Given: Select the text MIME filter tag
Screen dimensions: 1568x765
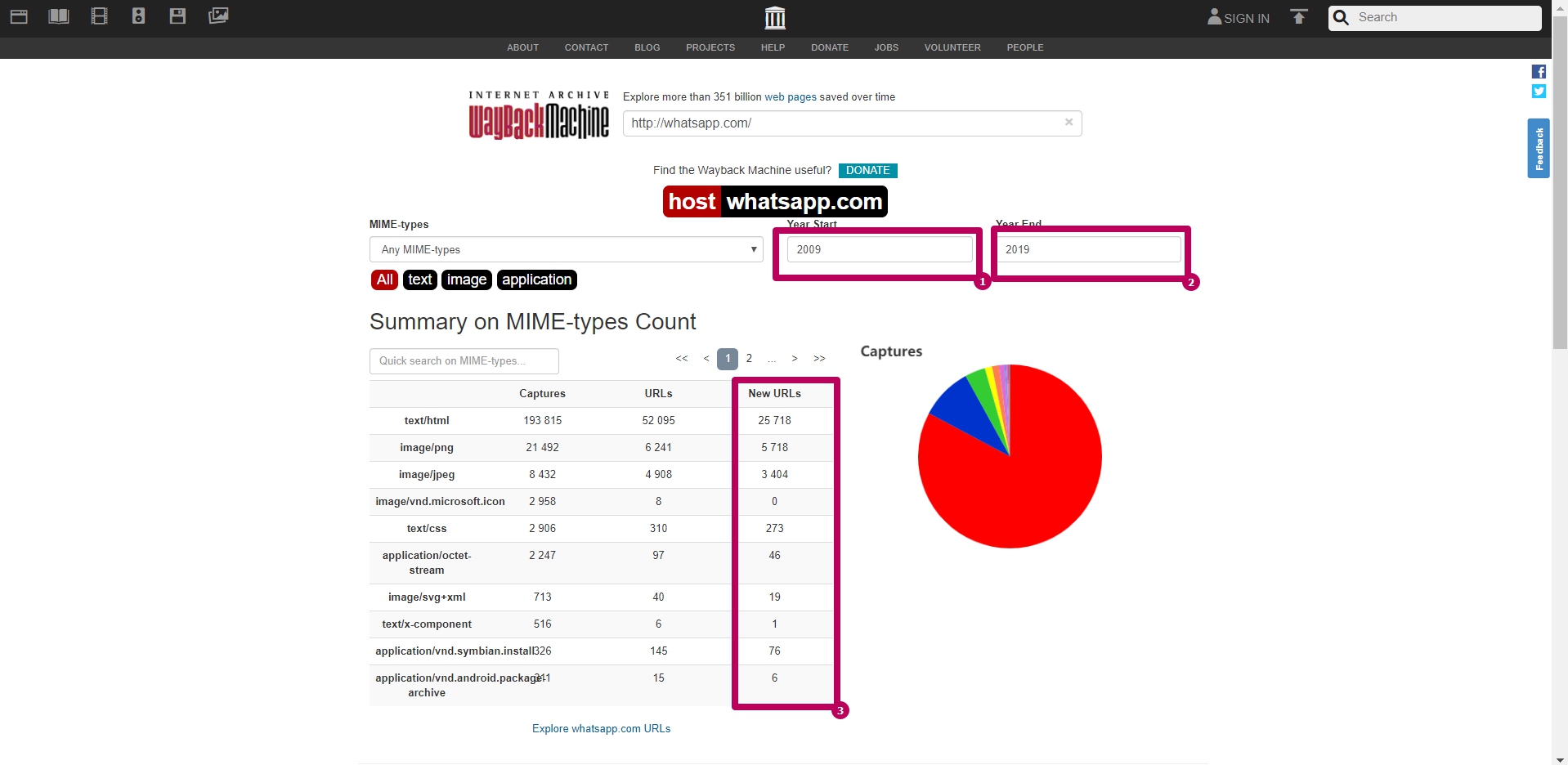Looking at the screenshot, I should point(420,280).
